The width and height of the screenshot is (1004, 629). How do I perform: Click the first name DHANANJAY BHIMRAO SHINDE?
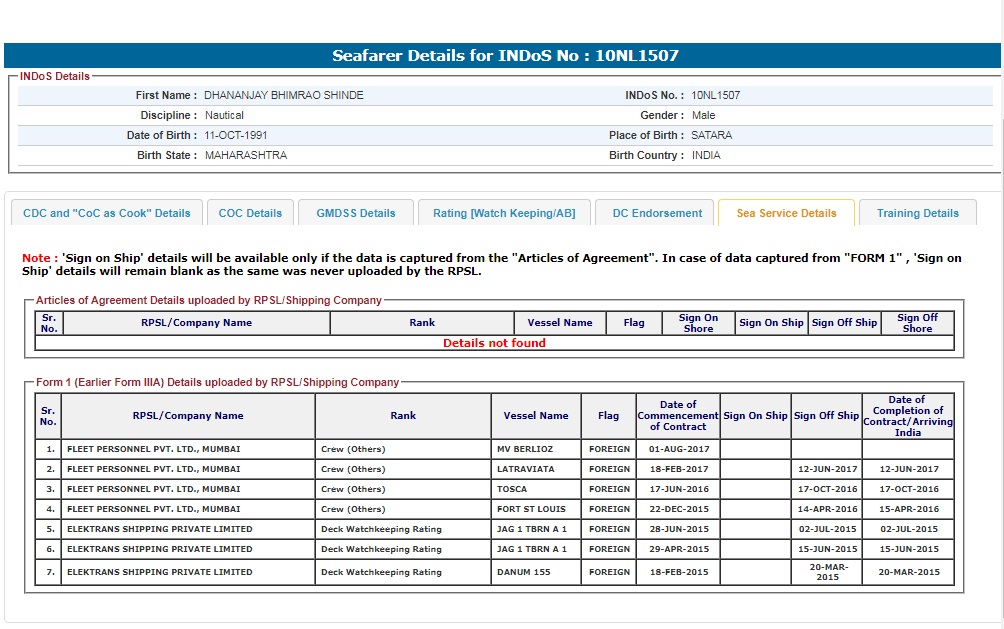[x=284, y=96]
